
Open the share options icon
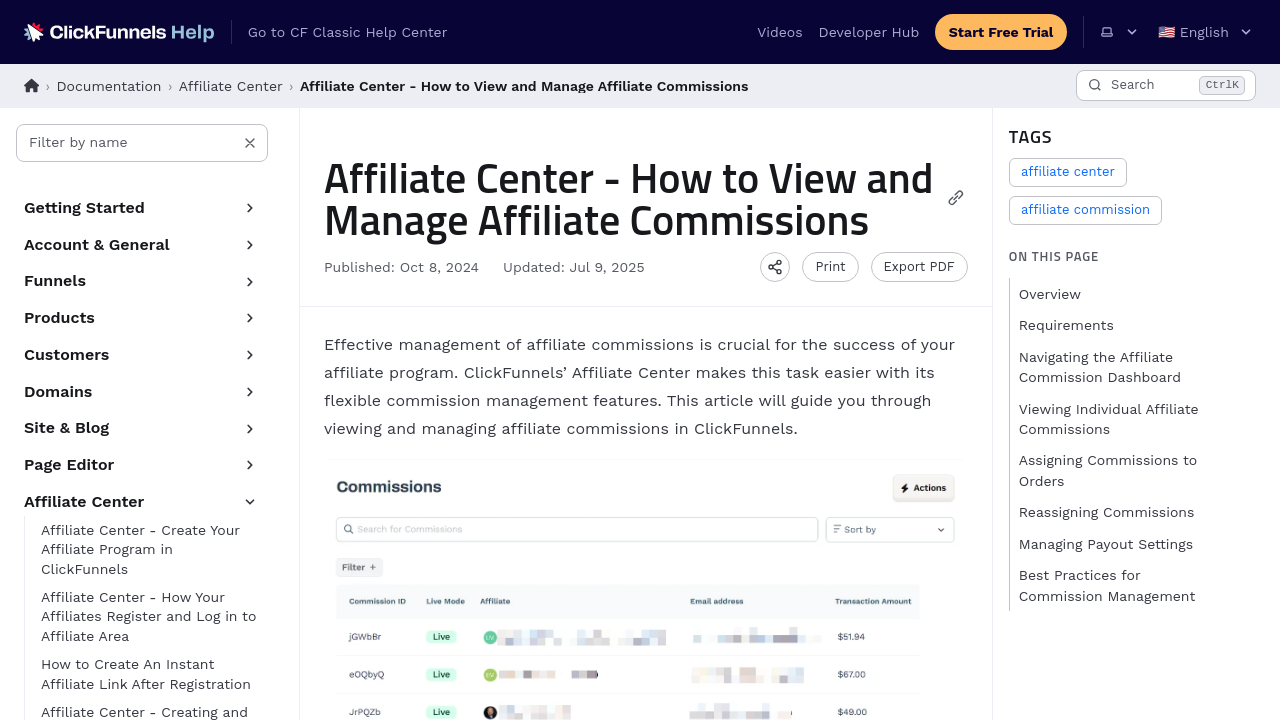click(x=775, y=267)
